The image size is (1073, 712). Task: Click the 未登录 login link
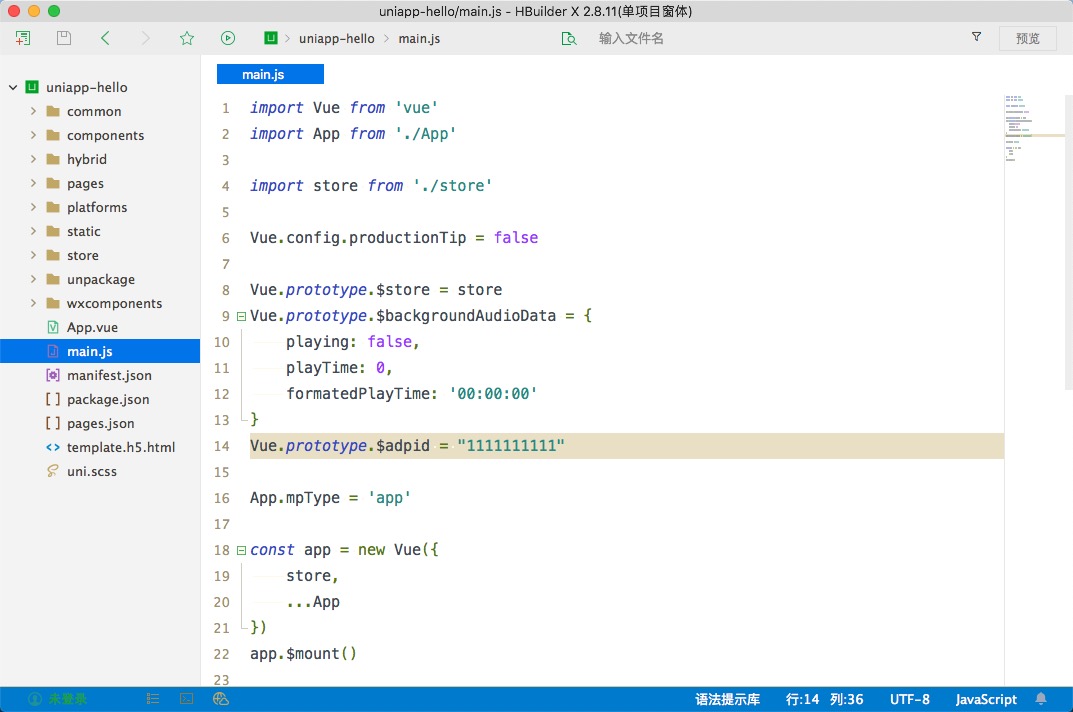click(x=67, y=699)
